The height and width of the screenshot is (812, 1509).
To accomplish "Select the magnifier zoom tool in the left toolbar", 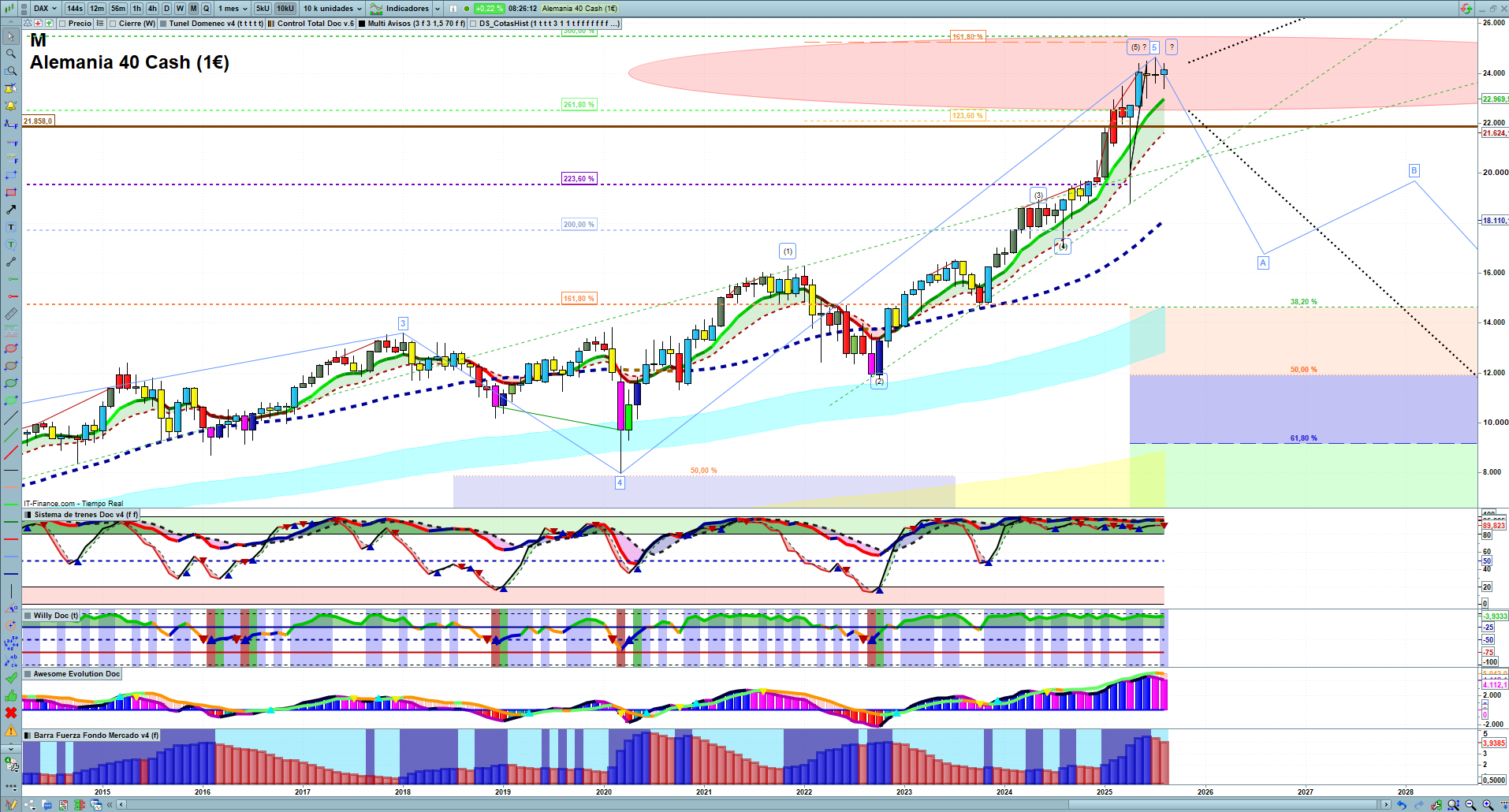I will (11, 54).
